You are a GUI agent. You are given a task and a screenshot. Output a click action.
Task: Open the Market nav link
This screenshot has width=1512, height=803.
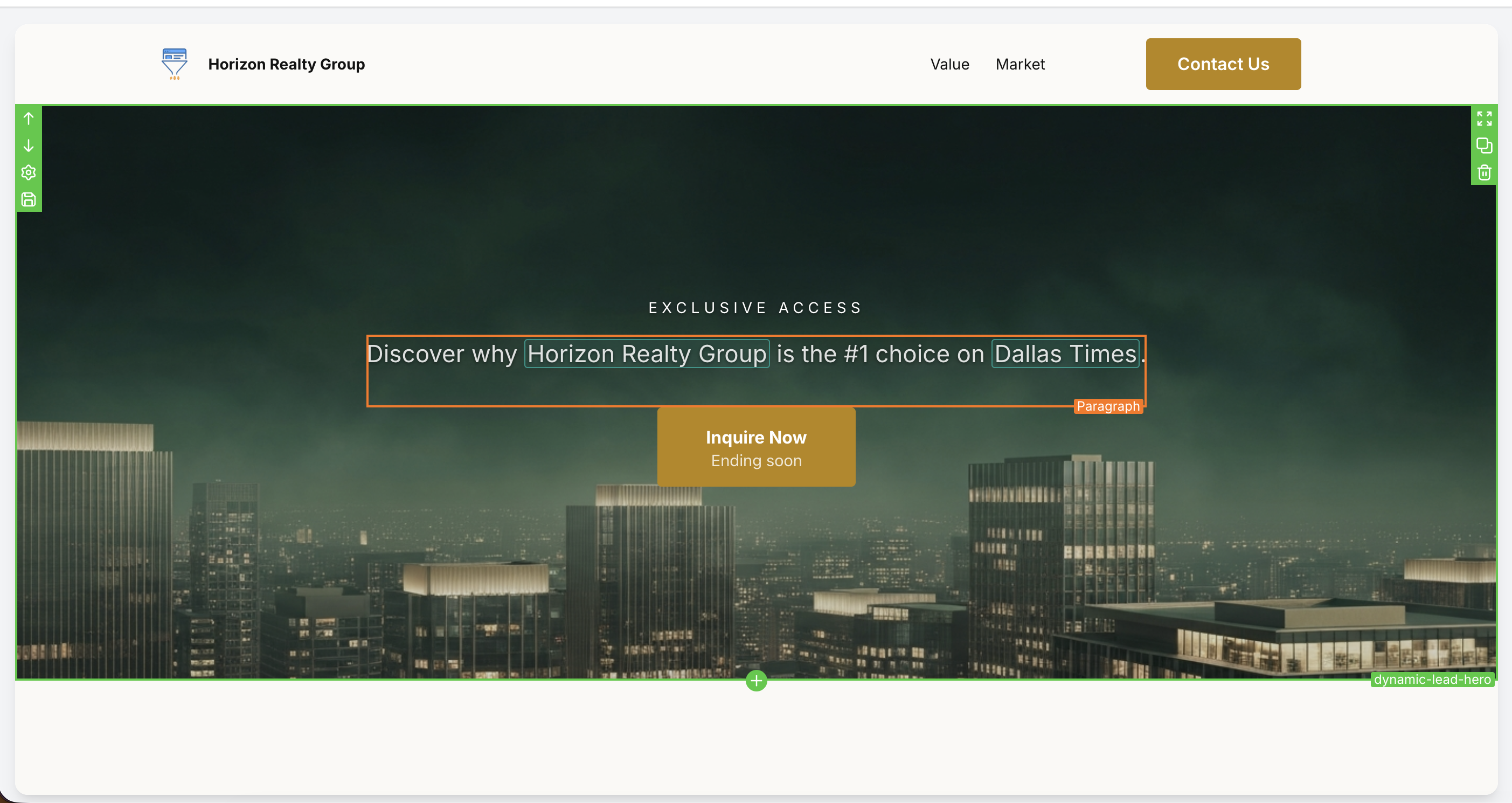(1020, 64)
